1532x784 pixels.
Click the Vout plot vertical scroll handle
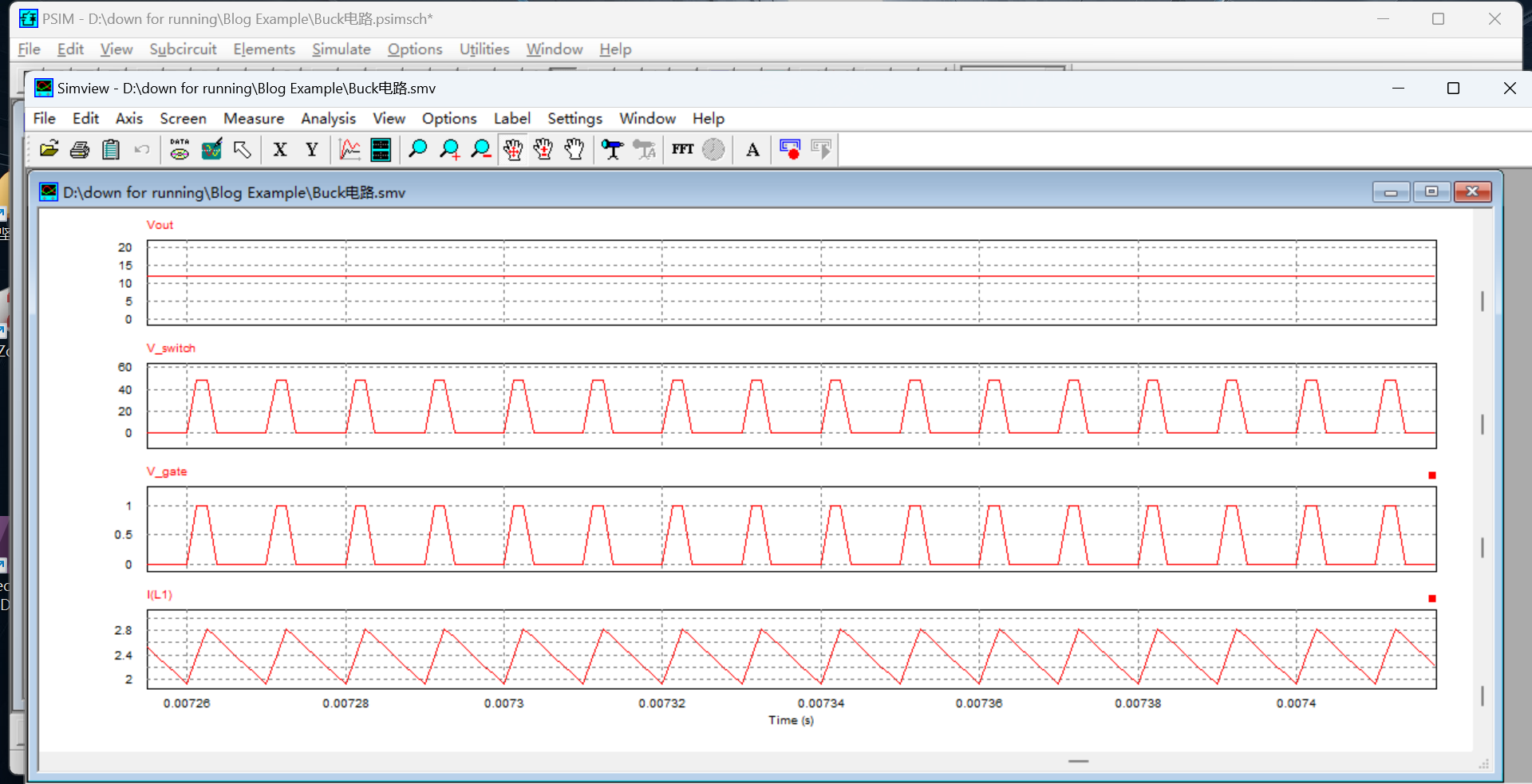[x=1482, y=301]
